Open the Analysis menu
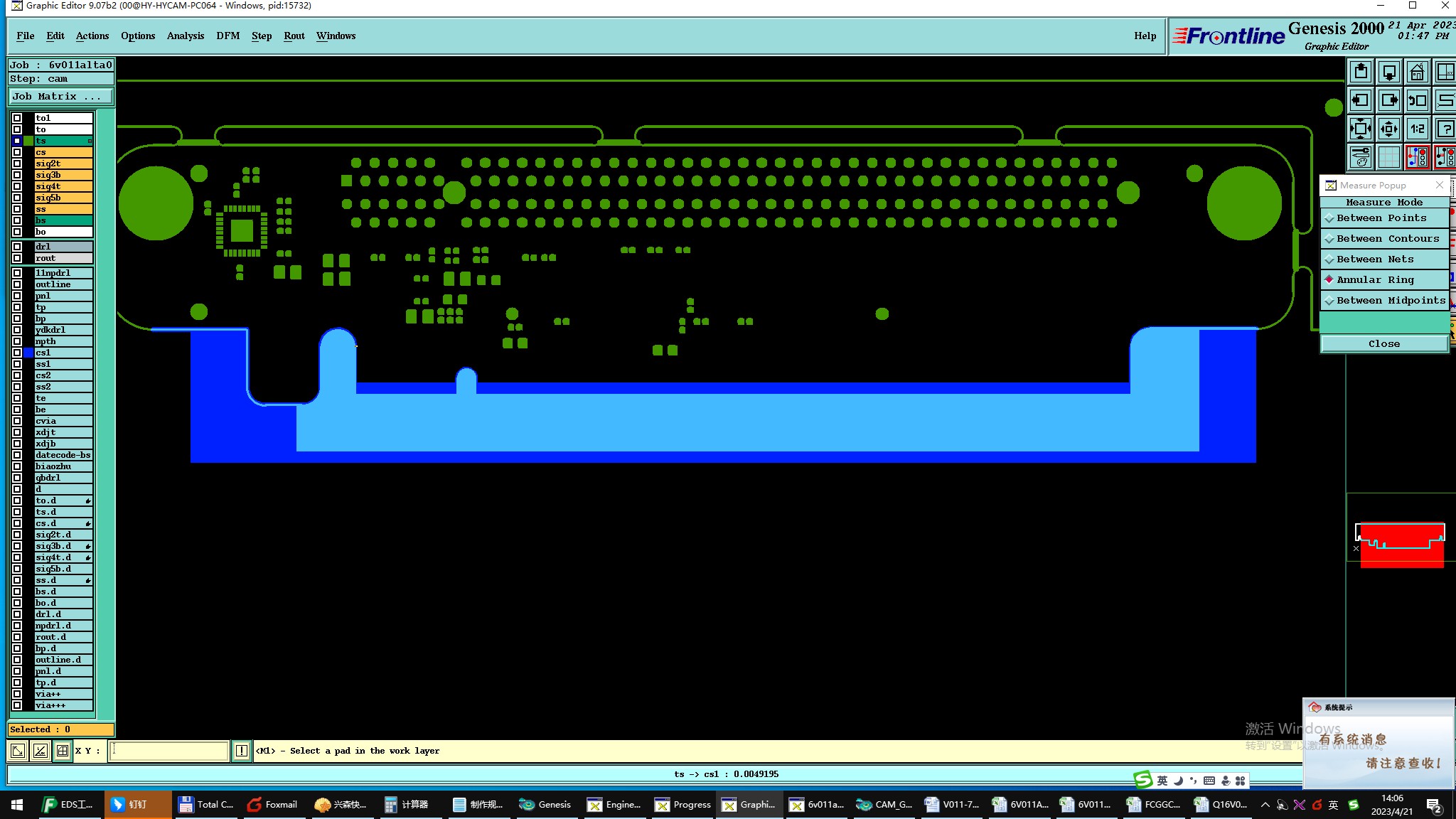The height and width of the screenshot is (819, 1456). tap(185, 36)
